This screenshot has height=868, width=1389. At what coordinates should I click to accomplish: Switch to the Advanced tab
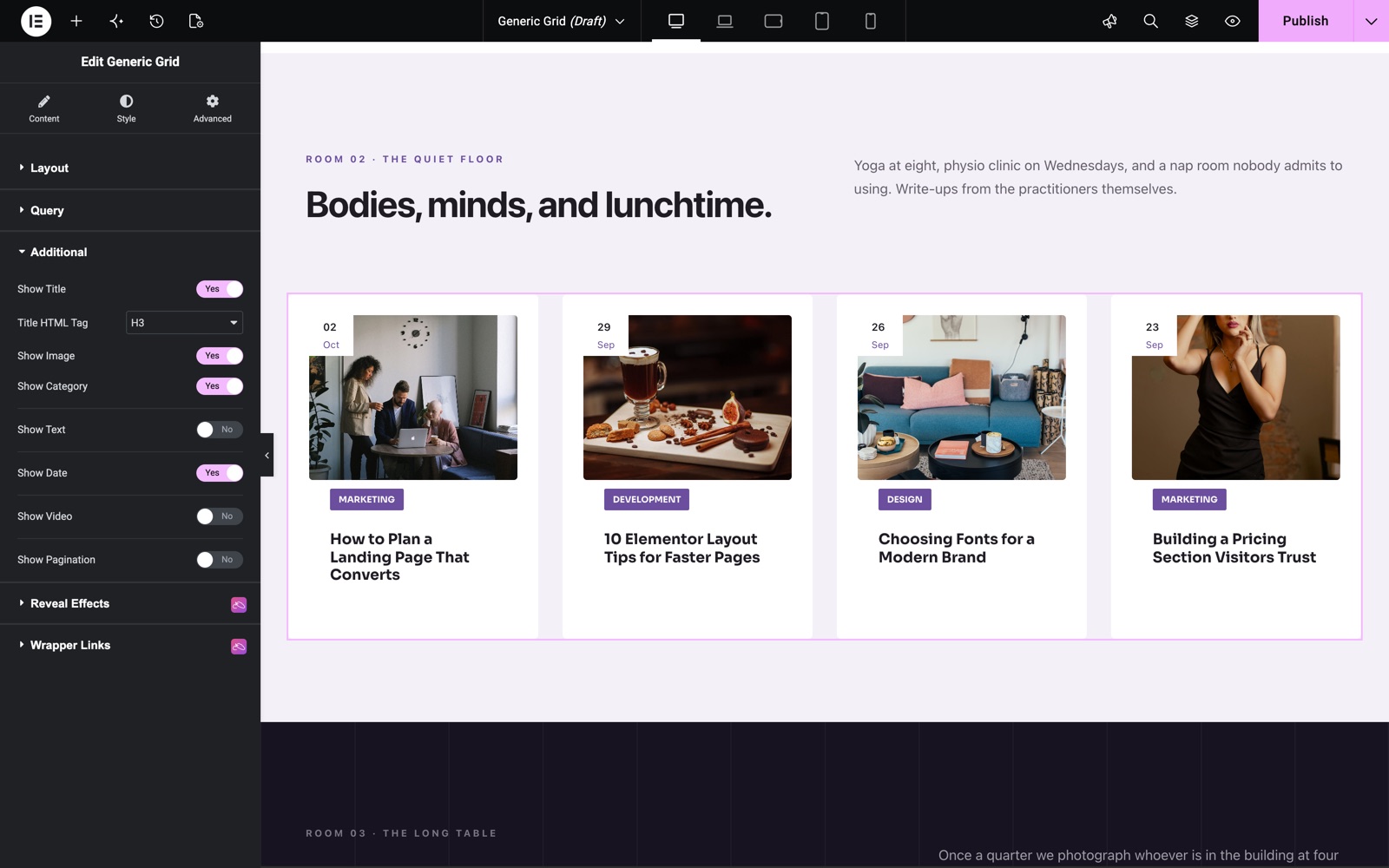pyautogui.click(x=212, y=108)
